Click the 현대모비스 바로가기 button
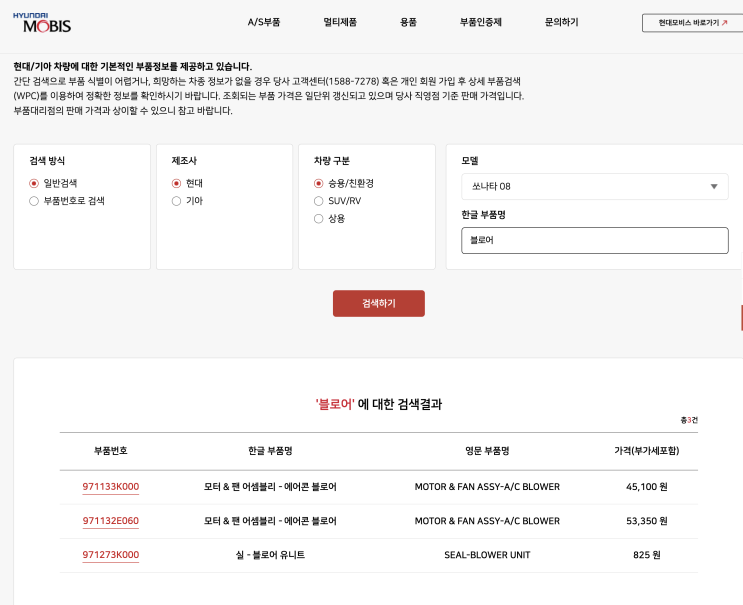The height and width of the screenshot is (605, 743). click(x=692, y=23)
